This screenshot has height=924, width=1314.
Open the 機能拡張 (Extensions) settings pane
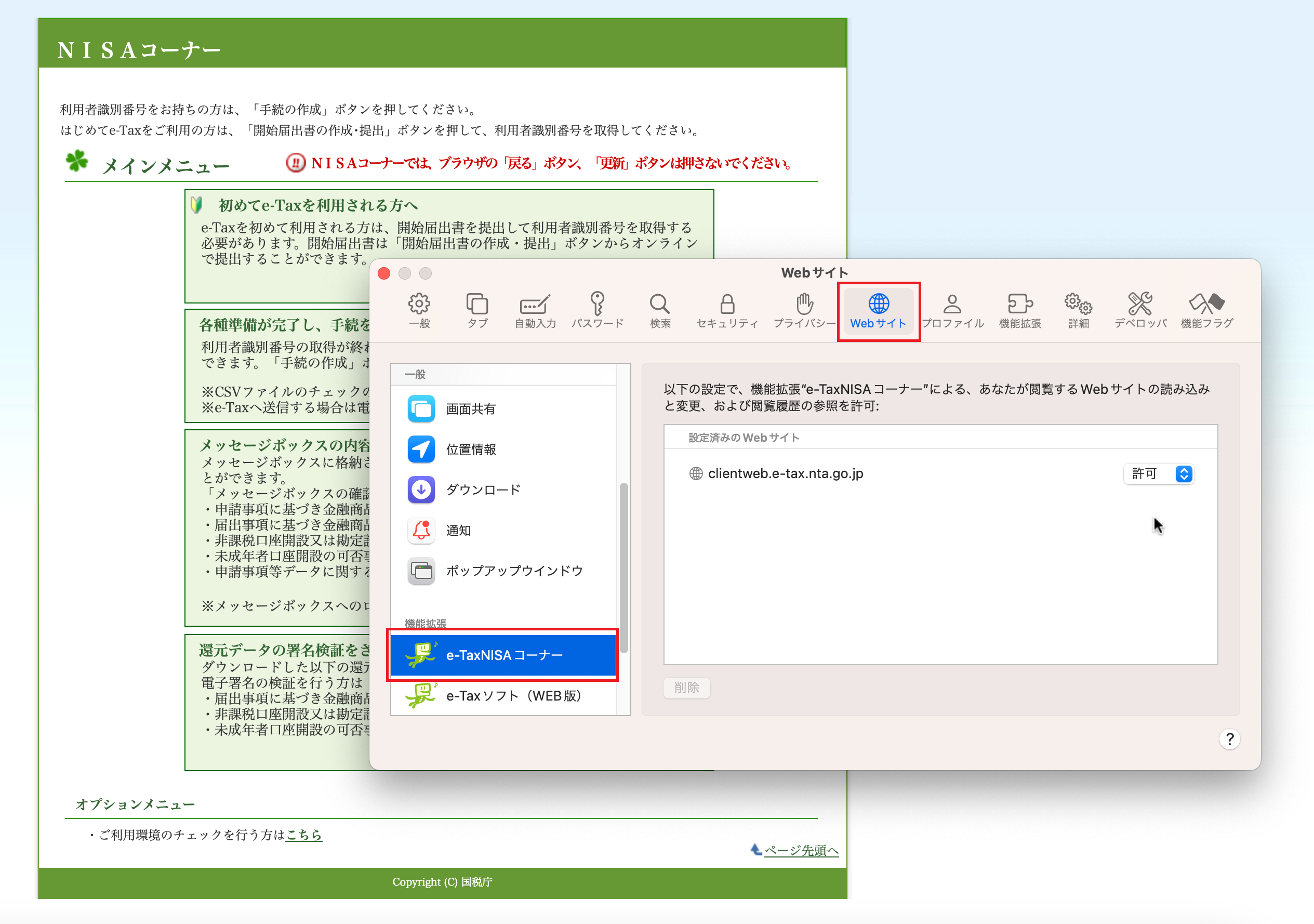tap(1020, 311)
